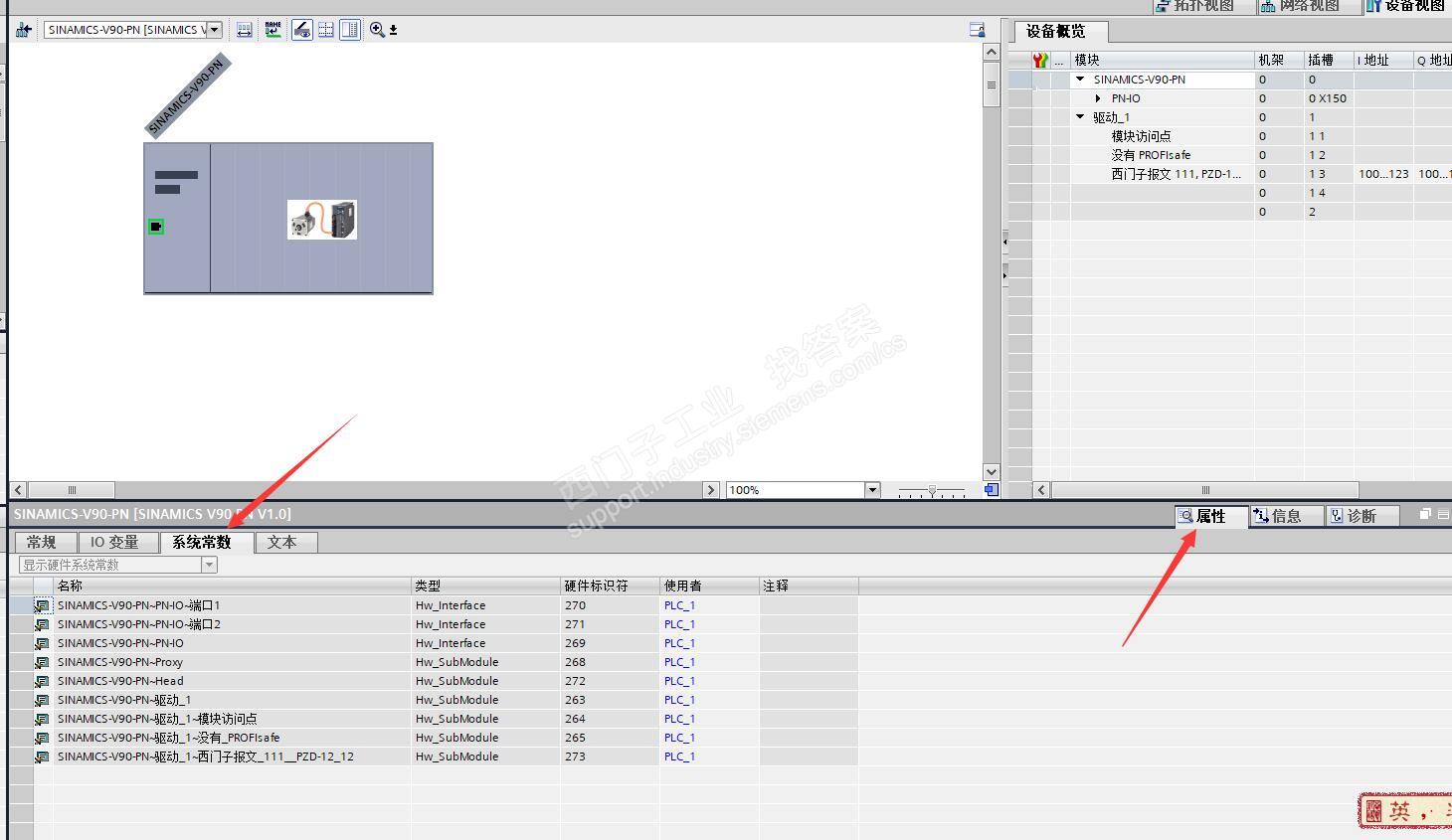
Task: Click the constant icon for SINAMICS-V90-PN~PN-IO~端口1
Action: pos(42,605)
